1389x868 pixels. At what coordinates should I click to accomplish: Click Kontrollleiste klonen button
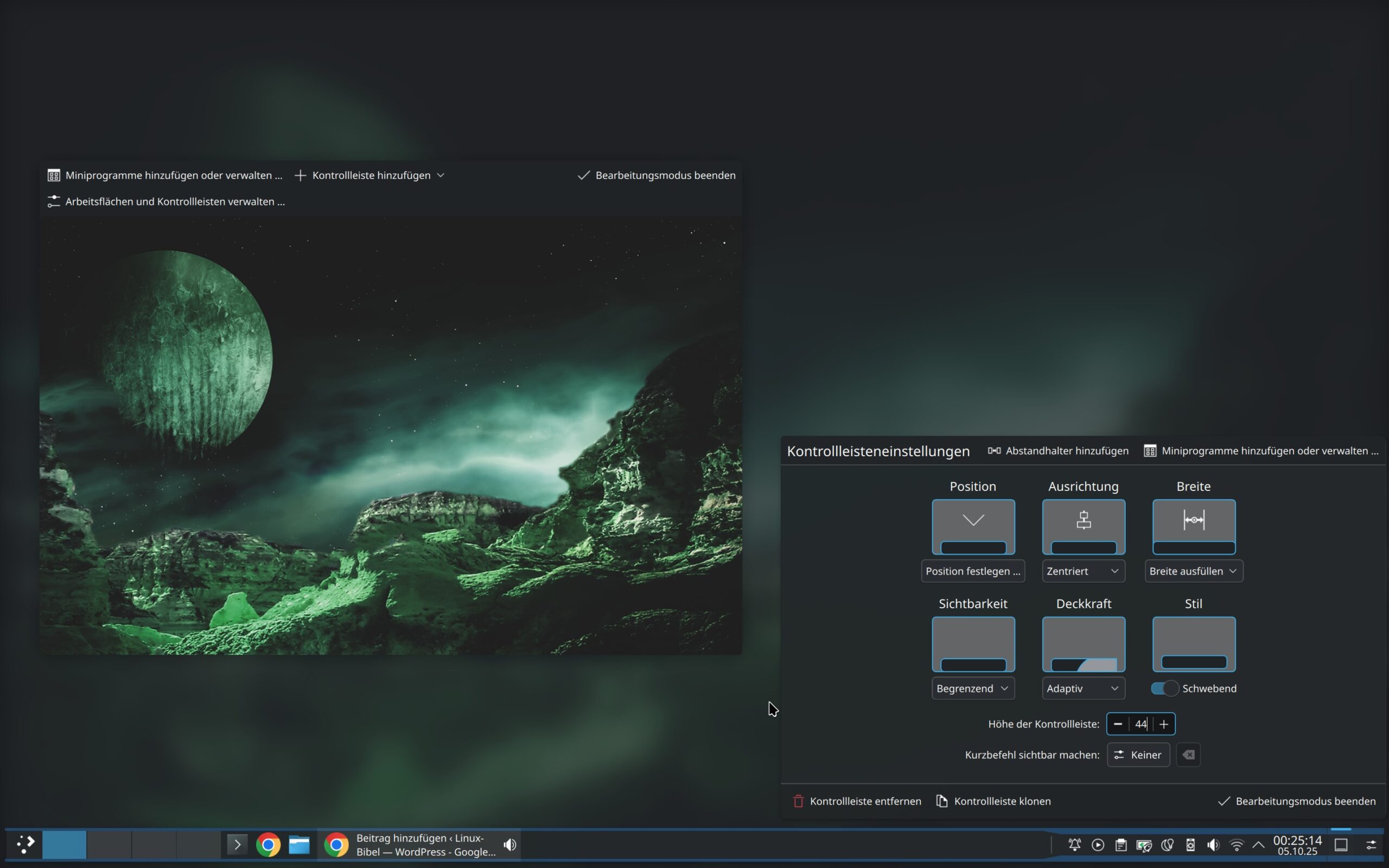coord(993,801)
